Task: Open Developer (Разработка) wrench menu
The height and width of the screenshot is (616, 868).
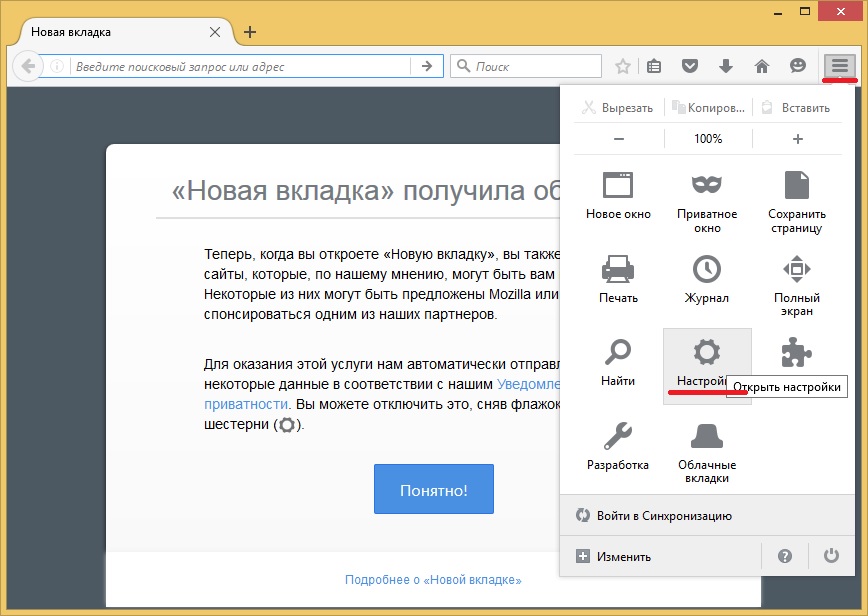Action: (618, 446)
